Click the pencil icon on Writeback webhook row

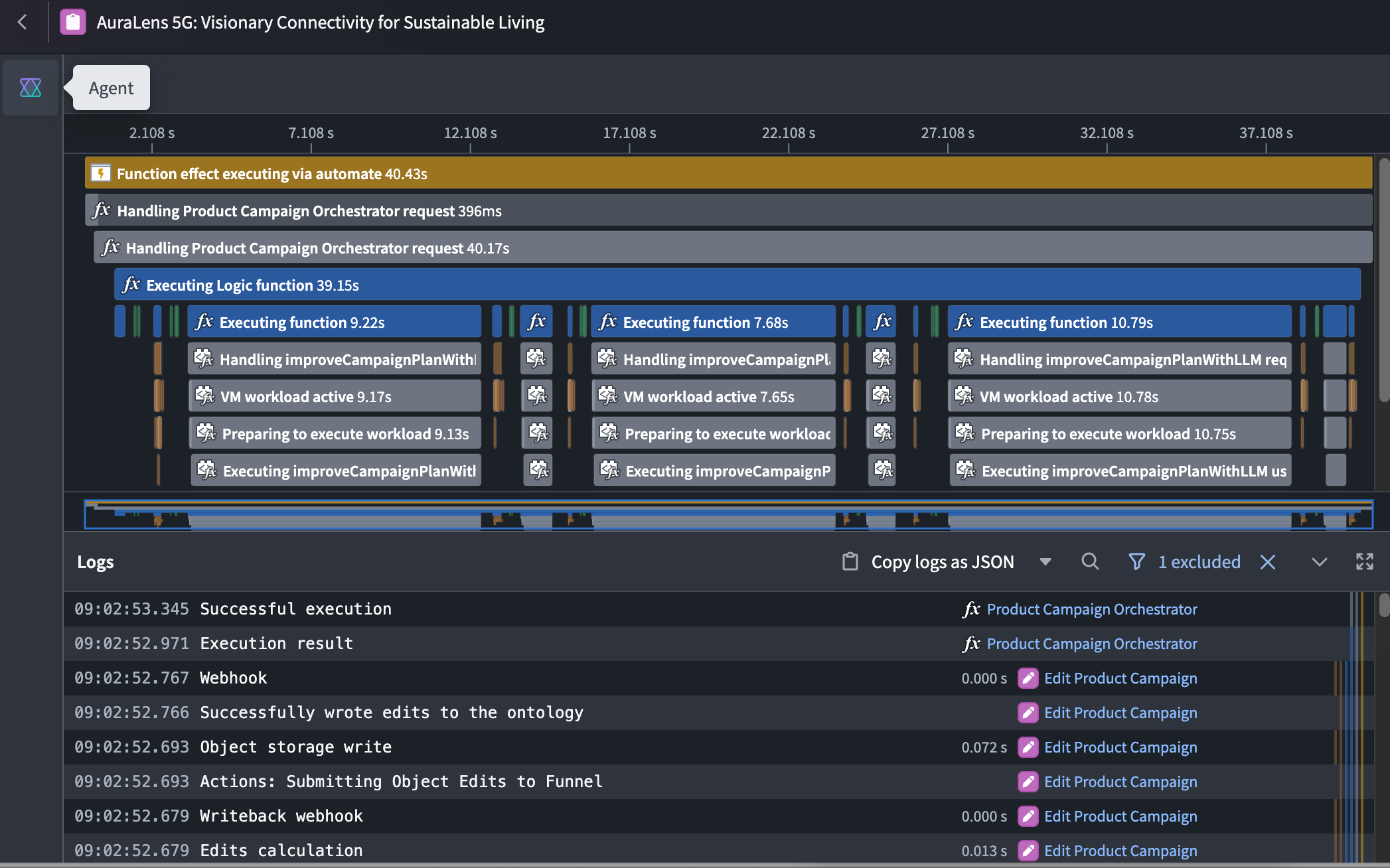(1028, 816)
